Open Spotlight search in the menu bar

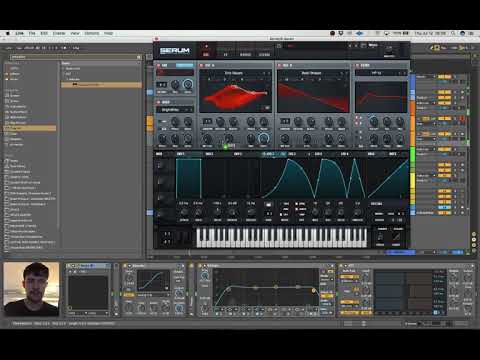(x=453, y=33)
